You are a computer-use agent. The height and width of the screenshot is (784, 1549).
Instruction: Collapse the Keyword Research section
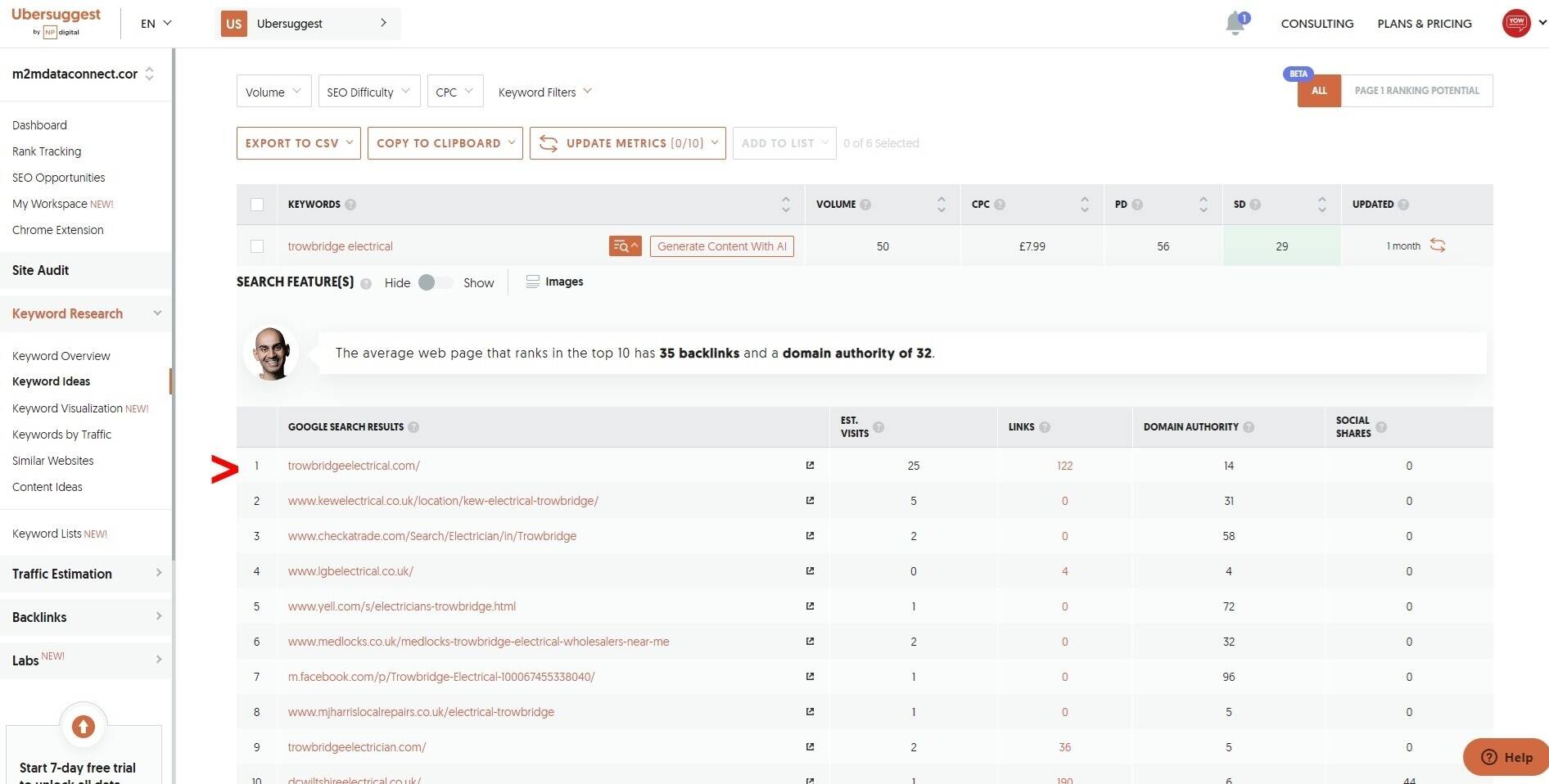pyautogui.click(x=87, y=313)
